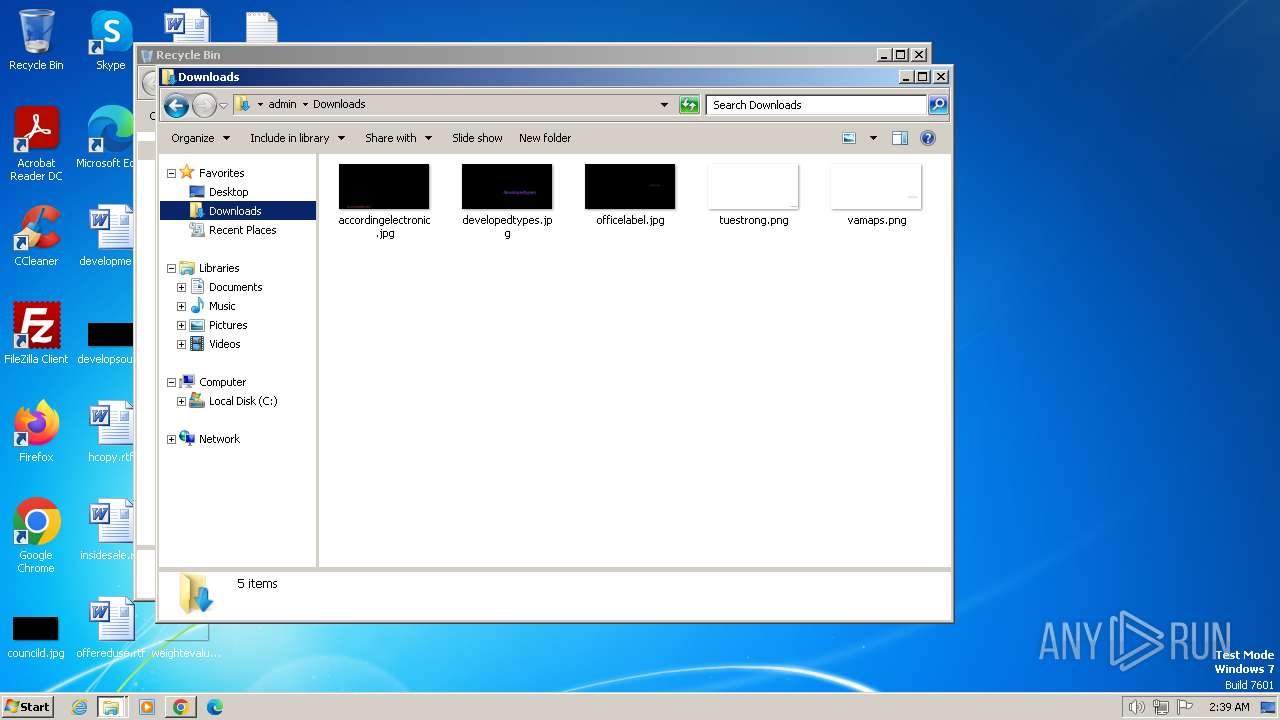Select the CCleaner desktop shortcut
The width and height of the screenshot is (1280, 720).
(36, 236)
